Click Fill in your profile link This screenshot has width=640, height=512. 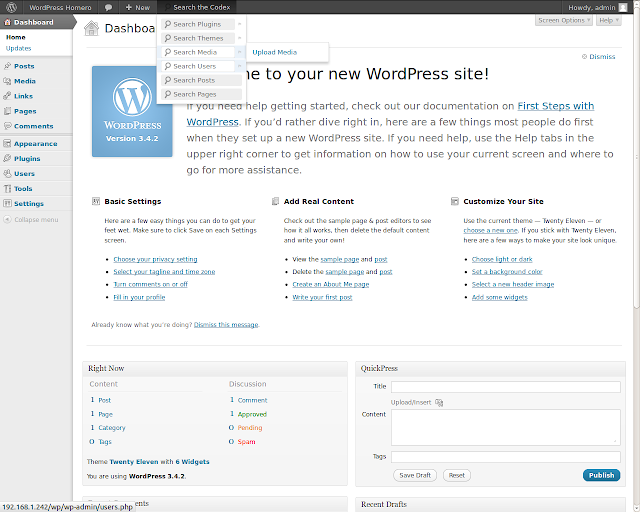click(139, 297)
